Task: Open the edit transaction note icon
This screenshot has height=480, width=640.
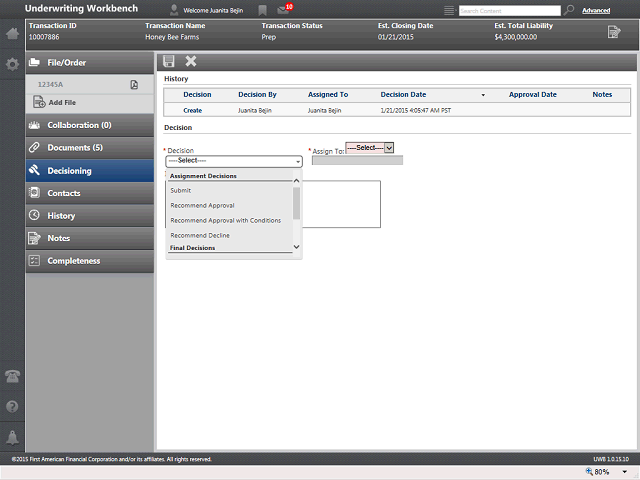Action: (614, 31)
